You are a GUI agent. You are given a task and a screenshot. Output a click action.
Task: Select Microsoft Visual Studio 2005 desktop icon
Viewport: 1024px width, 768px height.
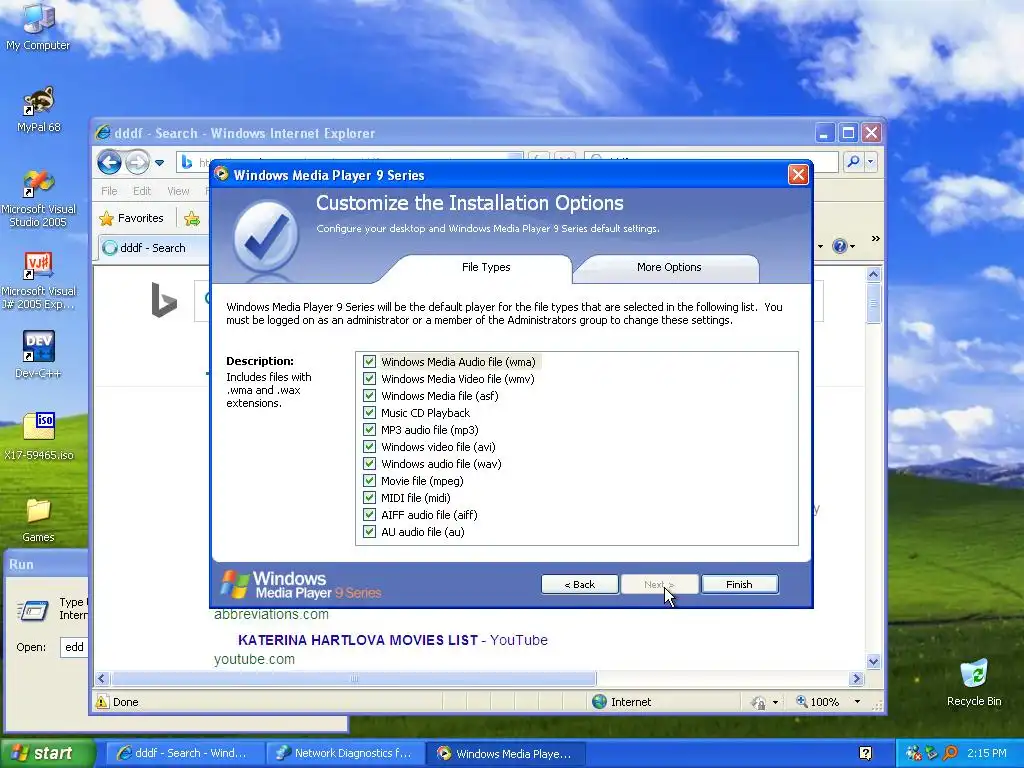point(38,198)
